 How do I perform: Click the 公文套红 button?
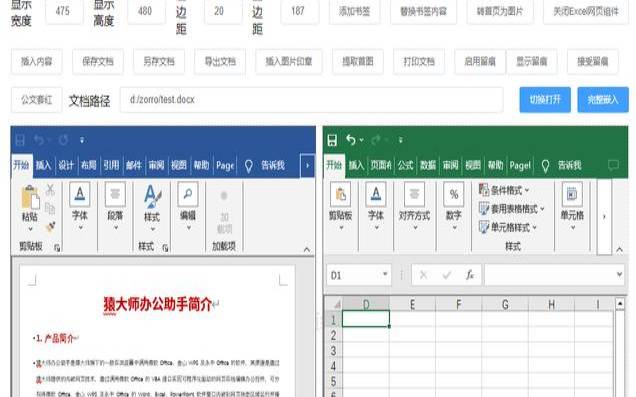37,100
